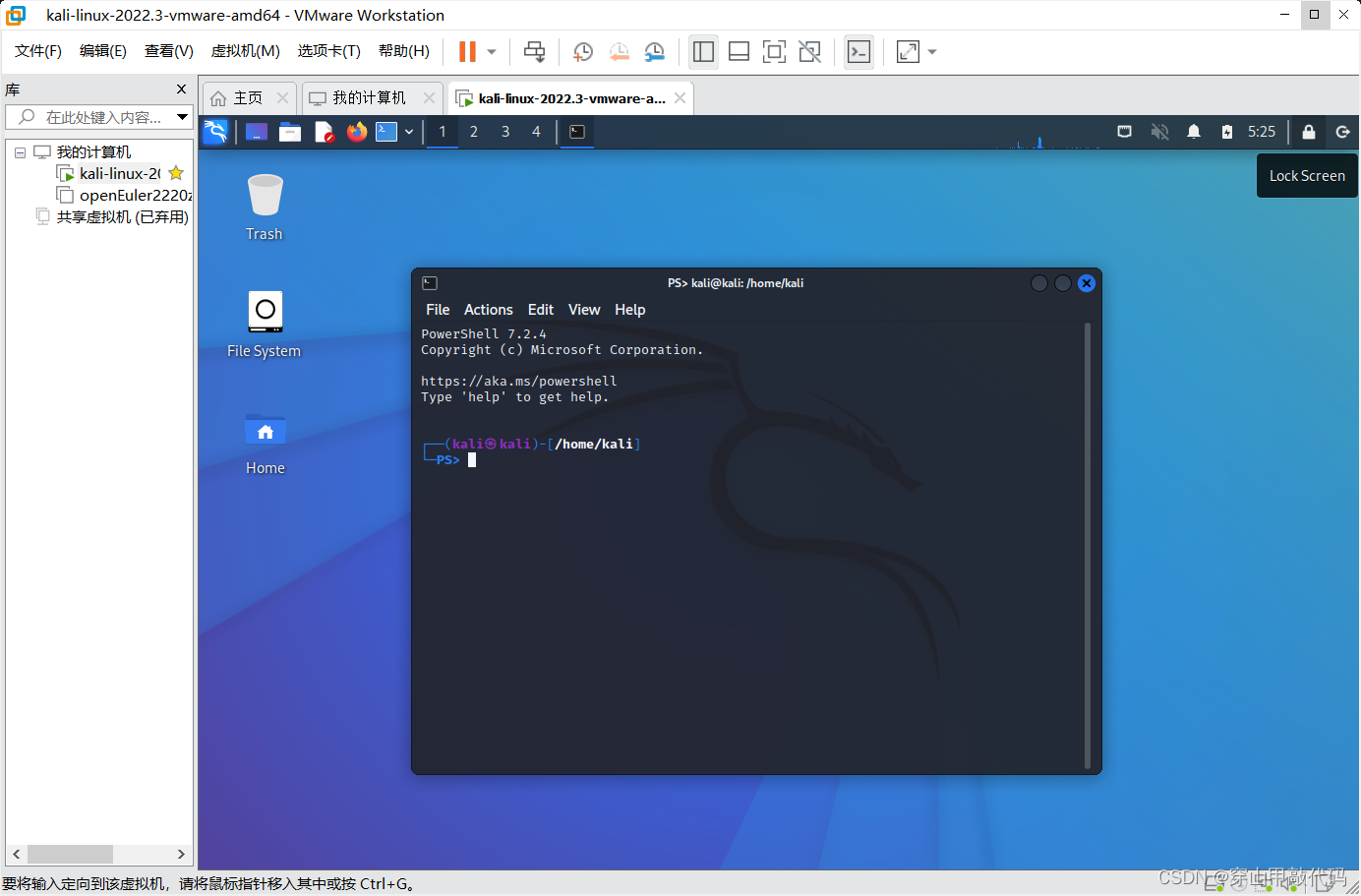Open the File System desktop icon
This screenshot has height=896, width=1361.
click(x=265, y=325)
